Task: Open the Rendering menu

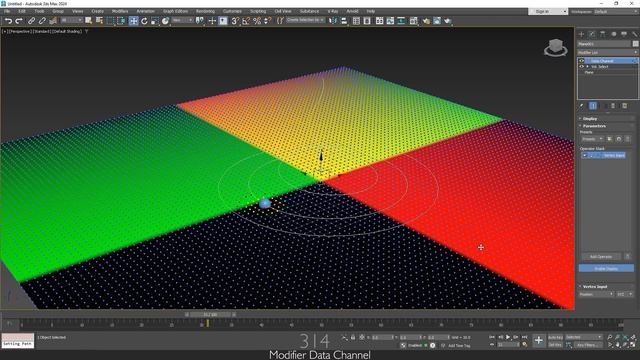Action: pos(205,11)
